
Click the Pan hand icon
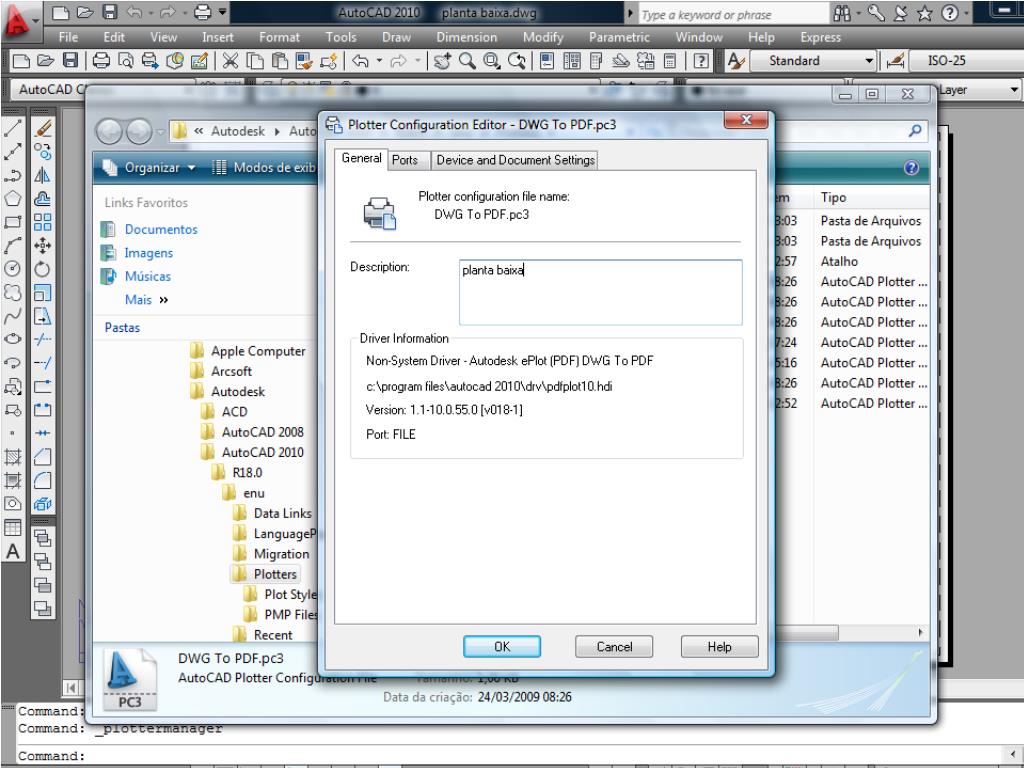[442, 61]
